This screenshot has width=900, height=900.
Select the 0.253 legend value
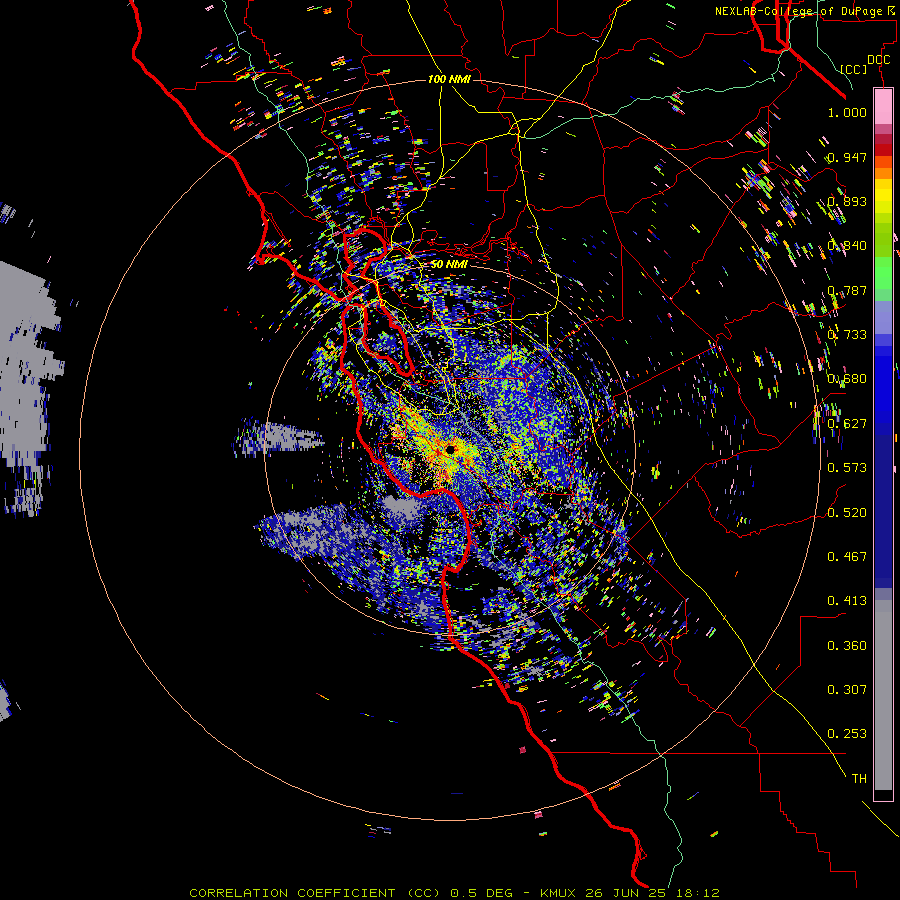click(x=847, y=733)
